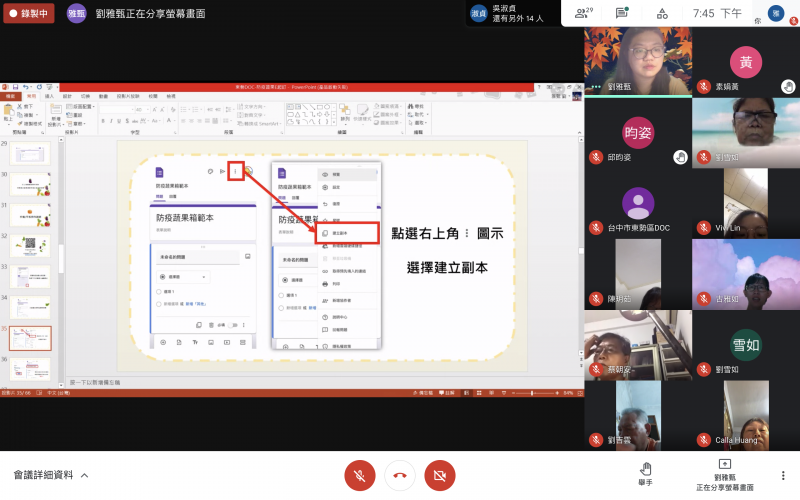Screen dimensions: 800x500
Task: Click the 備忘稿 notes button in status bar
Action: (423, 393)
